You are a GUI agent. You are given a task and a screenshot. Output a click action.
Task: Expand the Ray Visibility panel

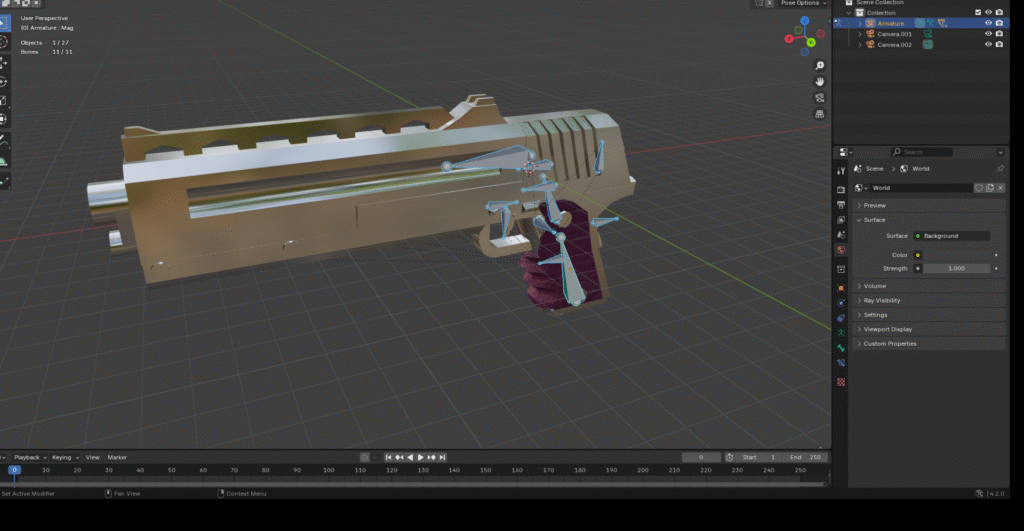pos(882,300)
